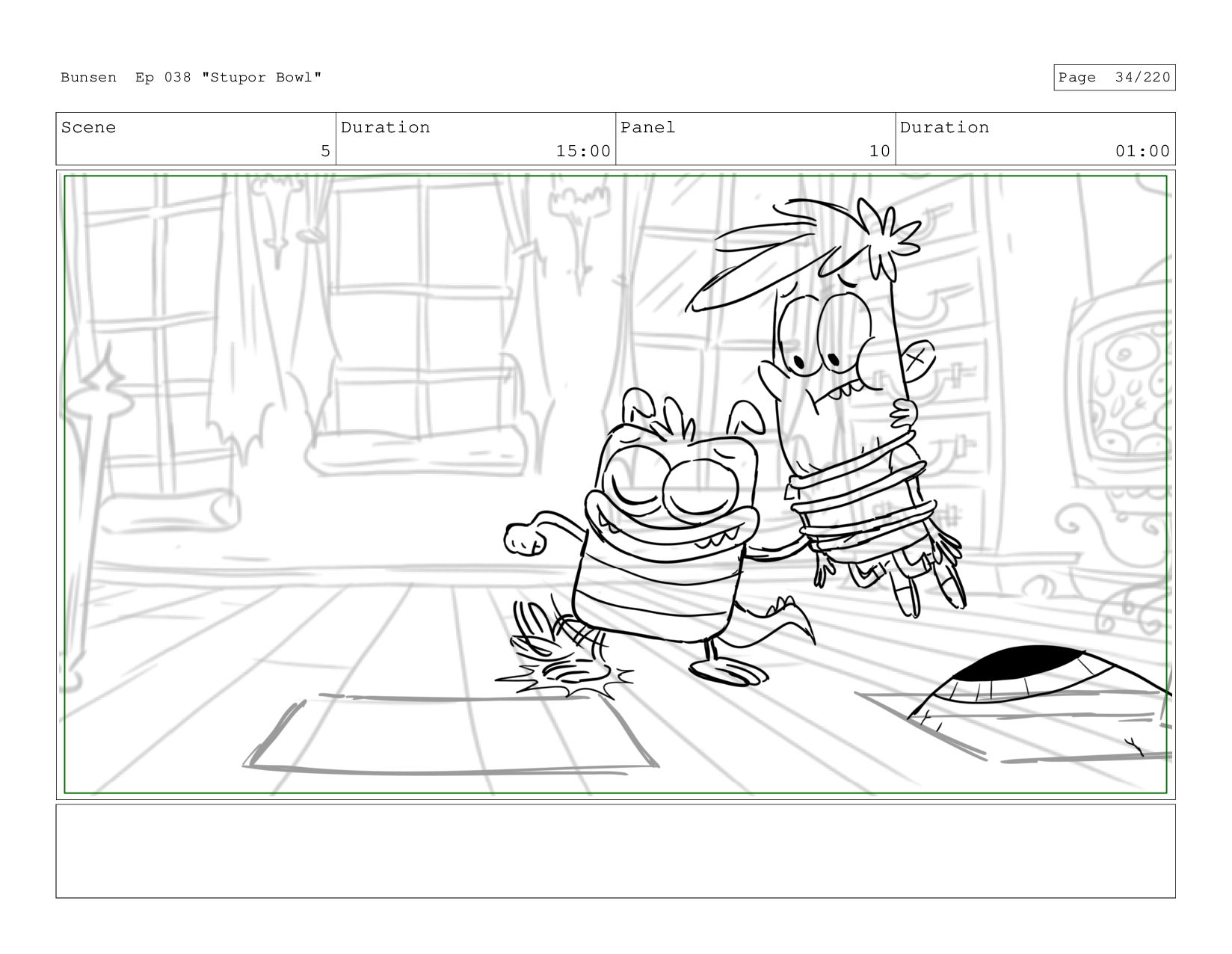This screenshot has width=1232, height=954.
Task: Select the Scene label cell
Action: tap(196, 139)
